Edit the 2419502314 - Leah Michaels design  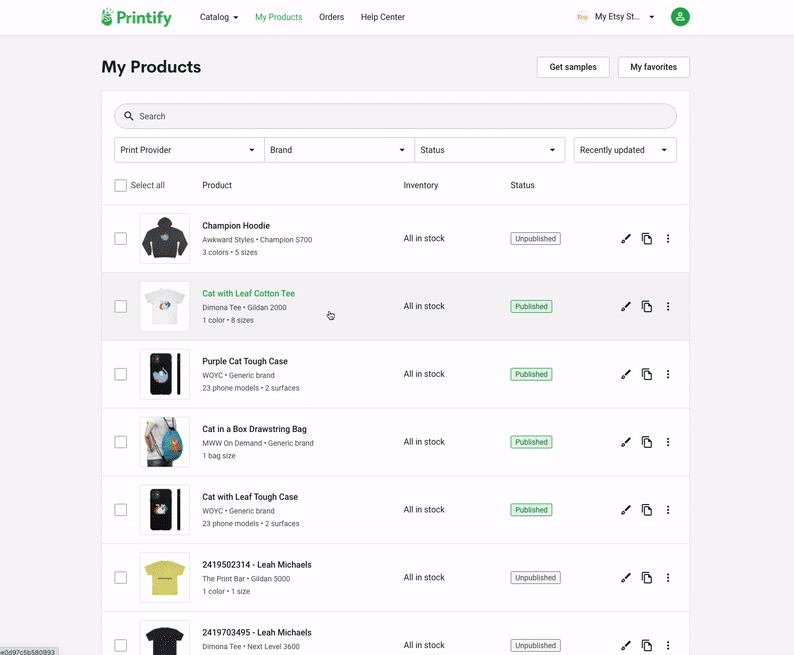[x=626, y=578]
